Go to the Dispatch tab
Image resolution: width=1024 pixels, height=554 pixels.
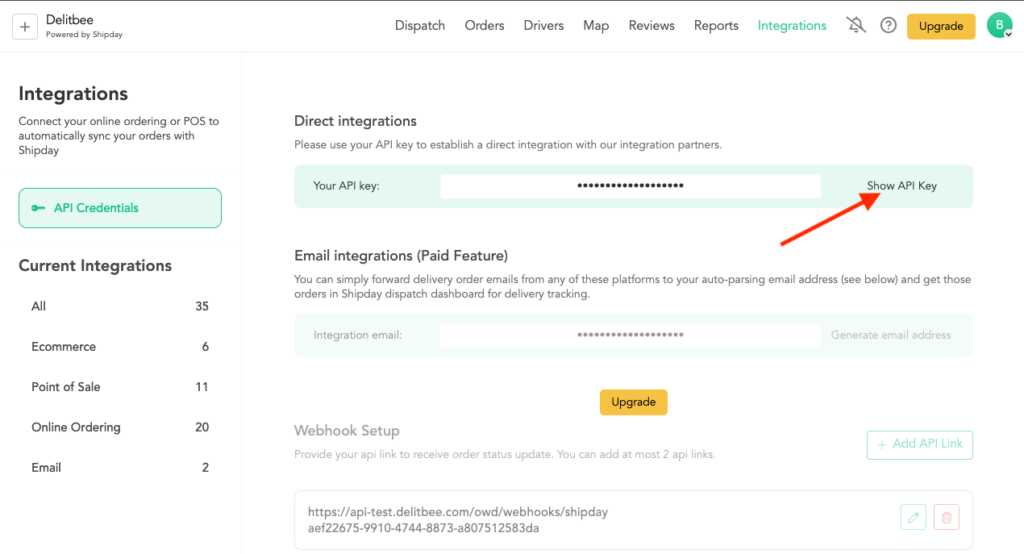click(x=420, y=25)
